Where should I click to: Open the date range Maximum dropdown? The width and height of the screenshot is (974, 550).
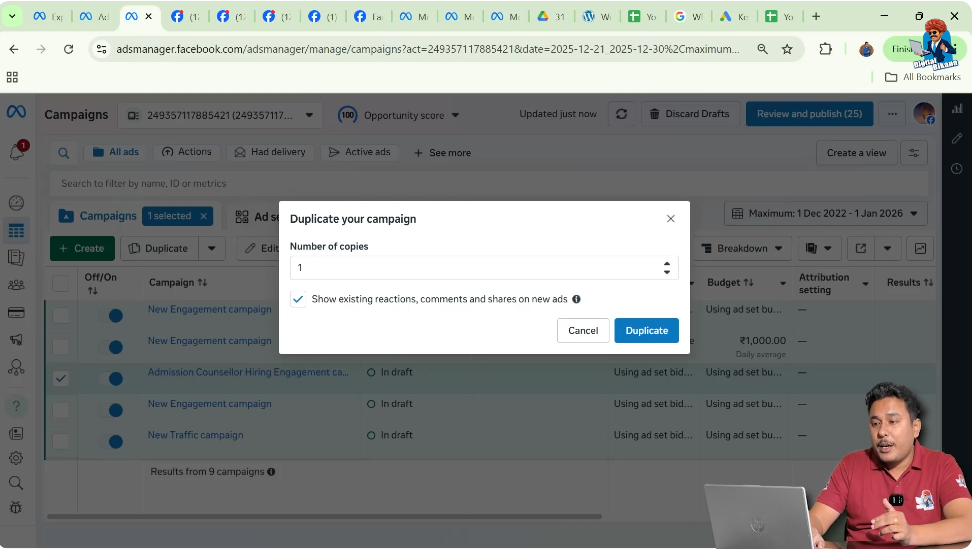pyautogui.click(x=826, y=214)
